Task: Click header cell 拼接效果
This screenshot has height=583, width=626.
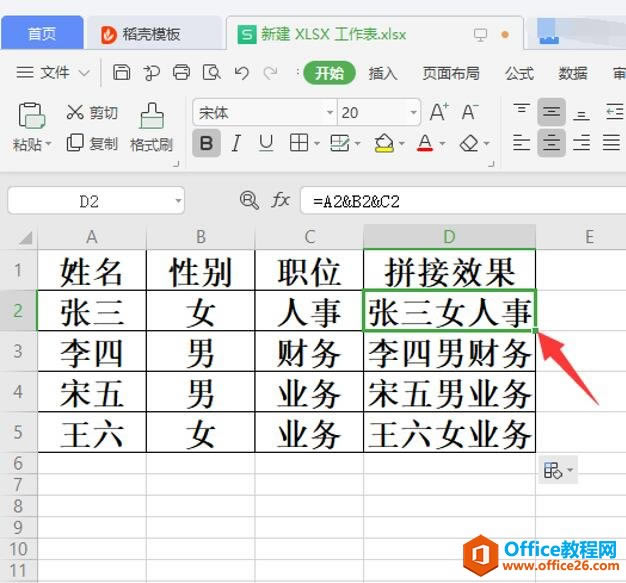Action: (x=450, y=270)
